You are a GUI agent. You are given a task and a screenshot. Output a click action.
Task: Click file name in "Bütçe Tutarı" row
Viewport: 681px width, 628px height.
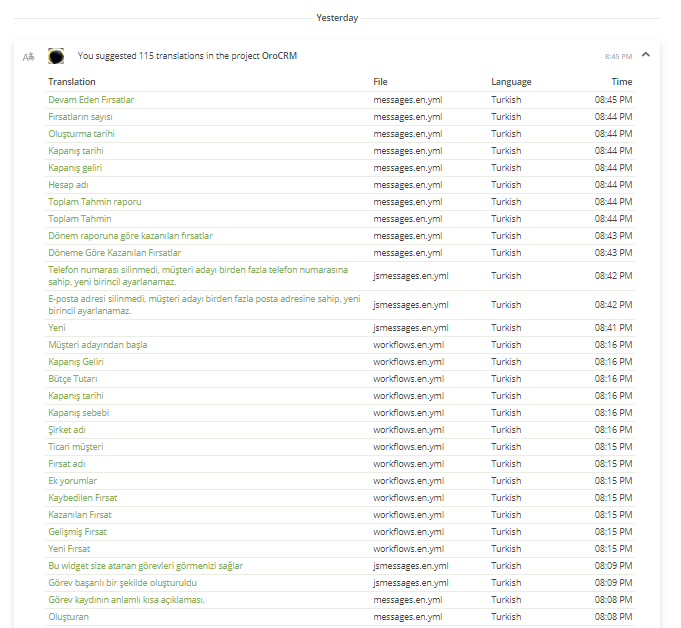(x=408, y=379)
